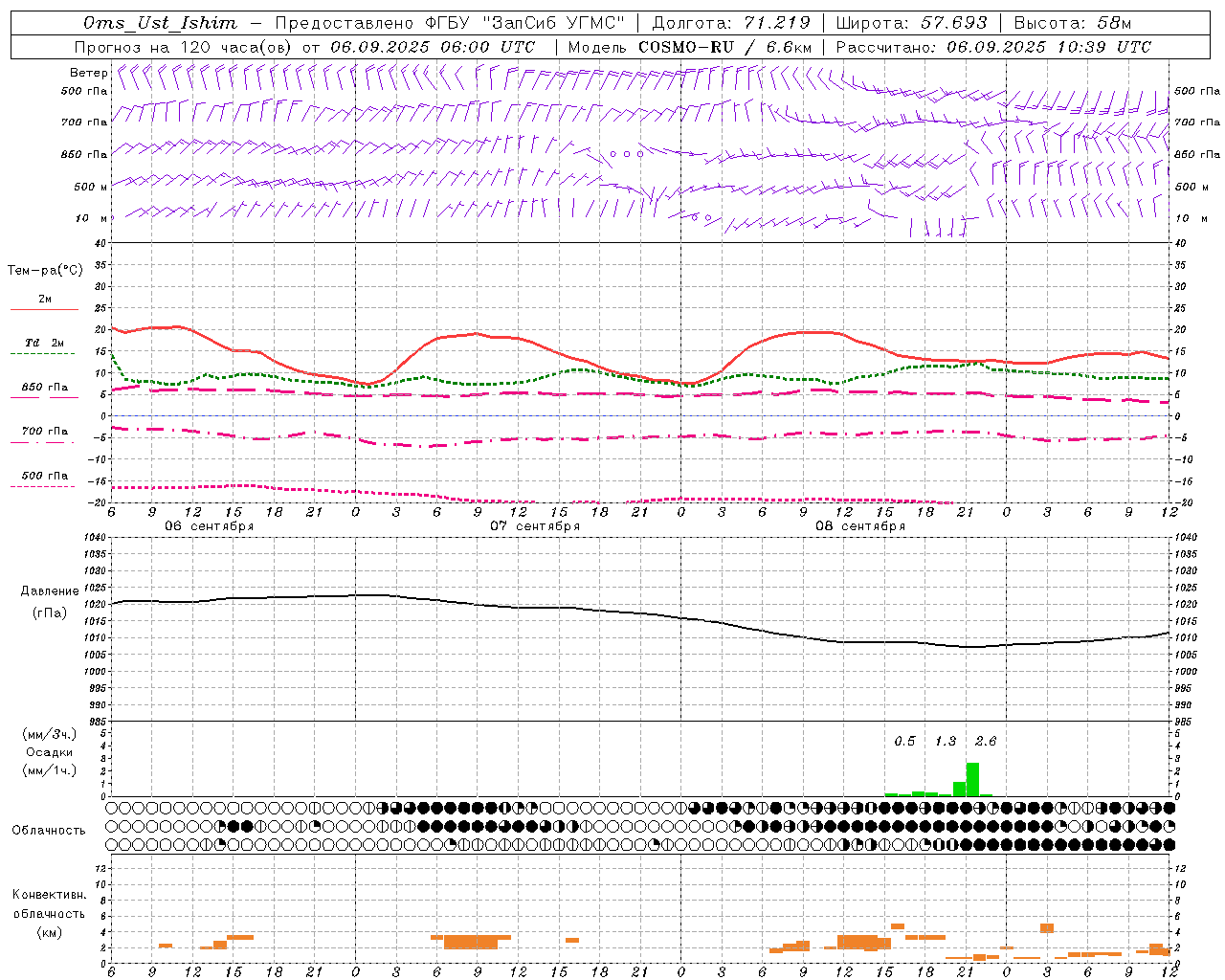Select the latitude value Широта: 57.693
The height and width of the screenshot is (980, 1225).
[912, 23]
